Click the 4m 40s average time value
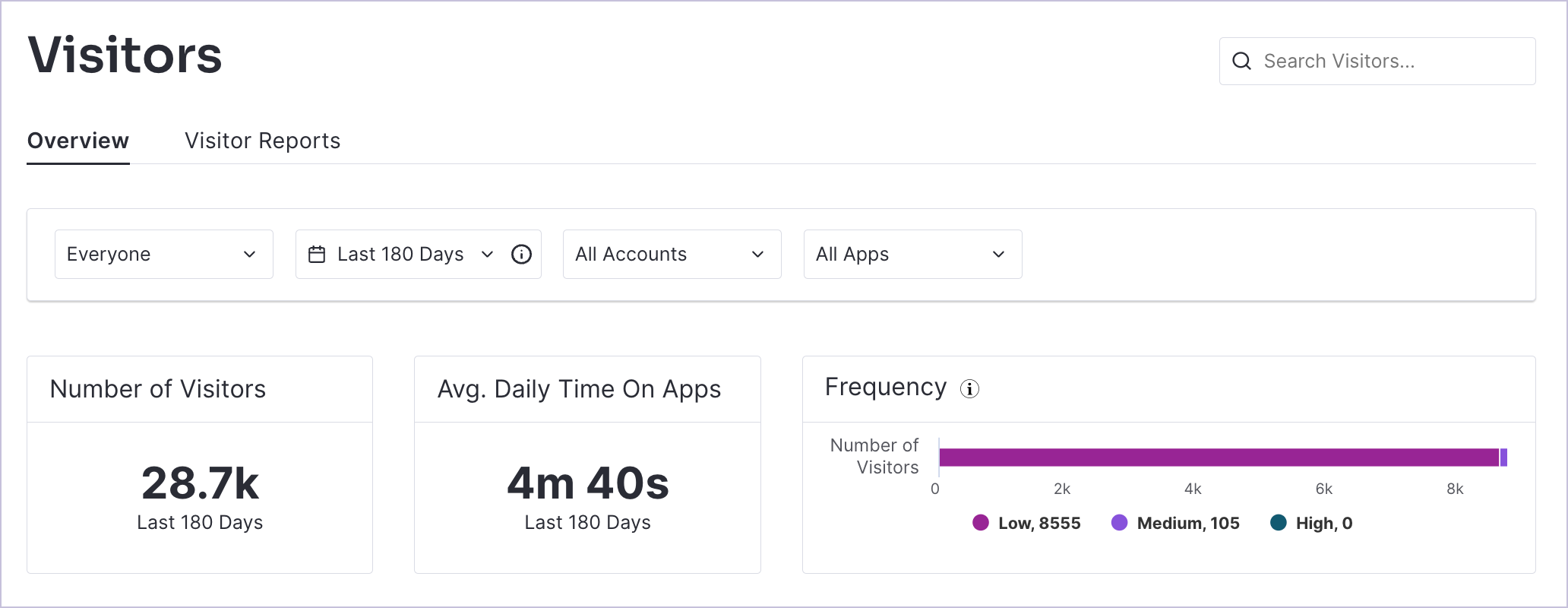 (587, 483)
